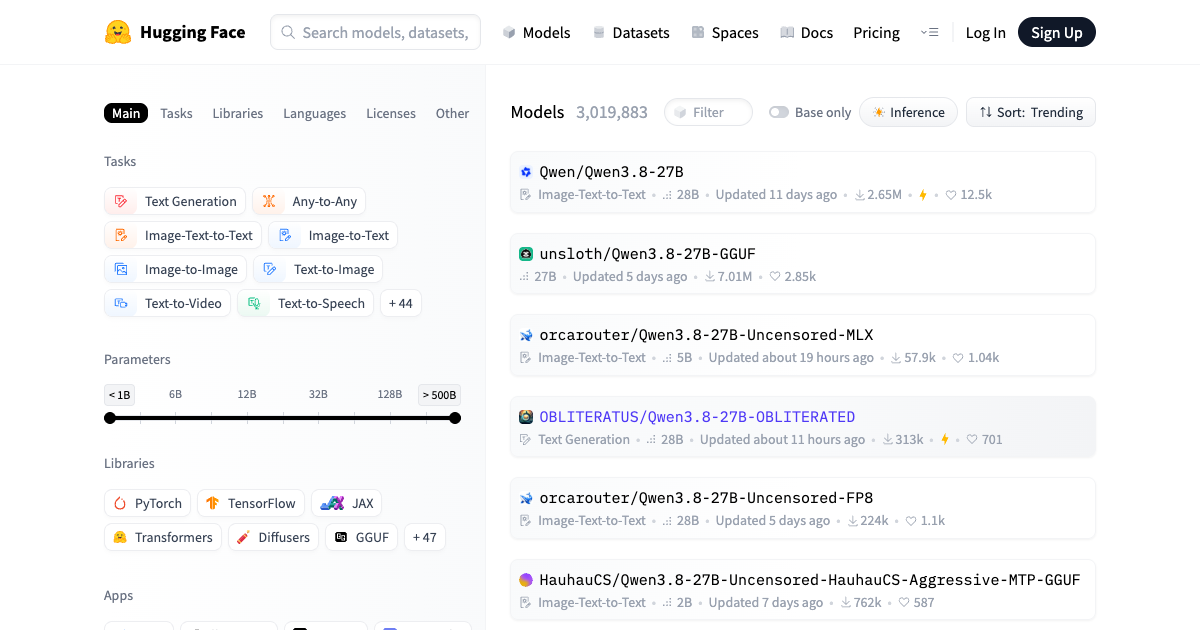1200x630 pixels.
Task: Click the GGUF library icon
Action: click(341, 537)
